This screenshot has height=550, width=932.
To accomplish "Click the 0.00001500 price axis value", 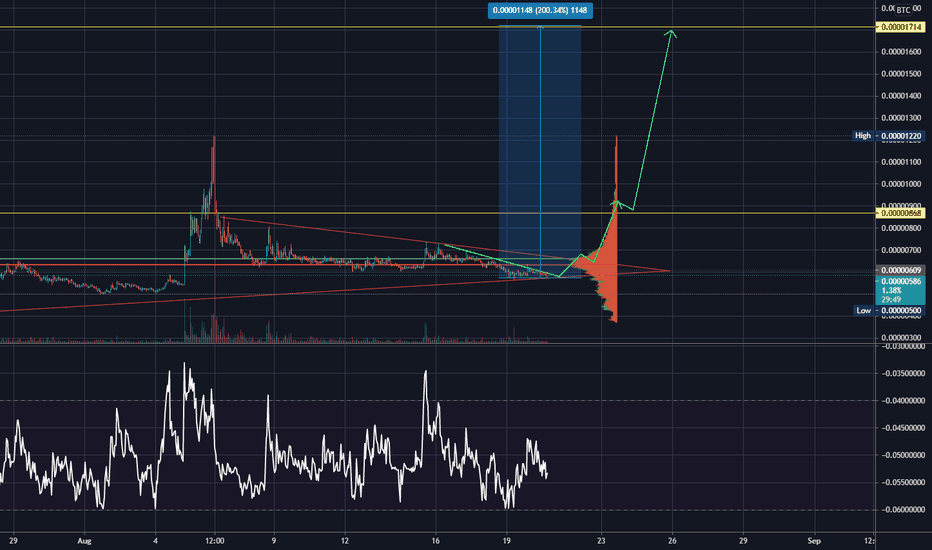I will [901, 74].
